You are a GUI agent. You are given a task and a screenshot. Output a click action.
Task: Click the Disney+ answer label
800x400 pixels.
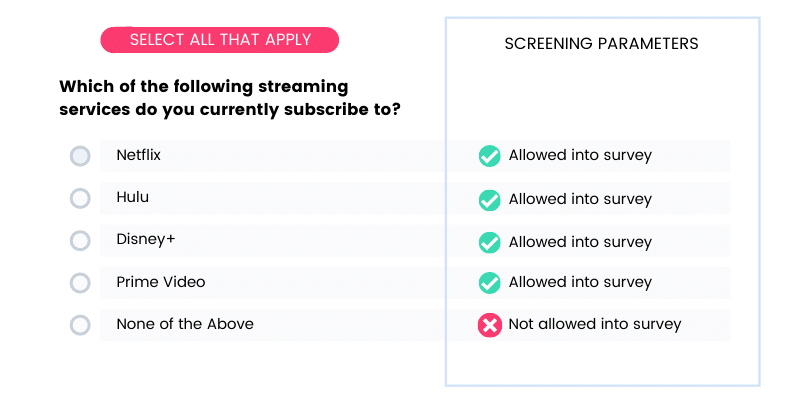(145, 239)
